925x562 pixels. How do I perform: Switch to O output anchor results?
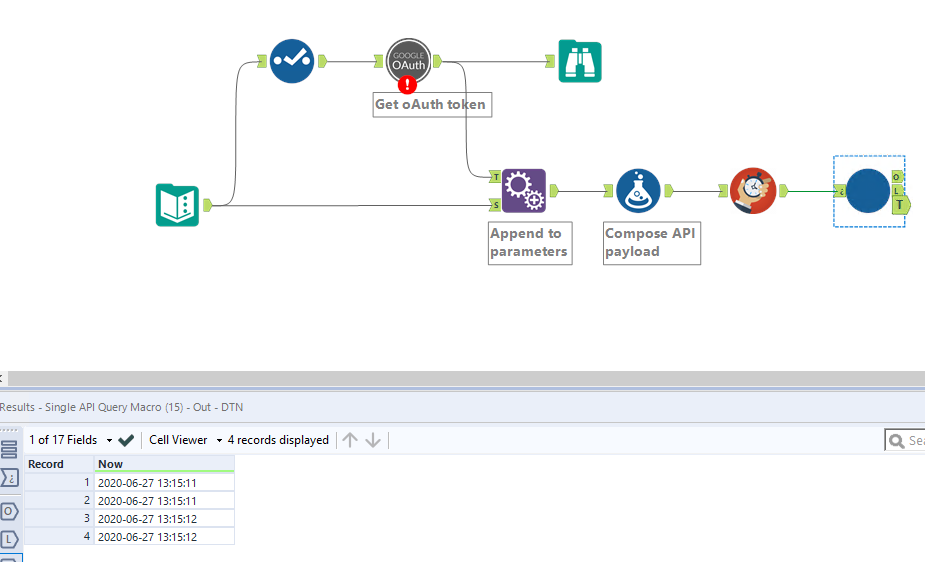click(x=9, y=511)
